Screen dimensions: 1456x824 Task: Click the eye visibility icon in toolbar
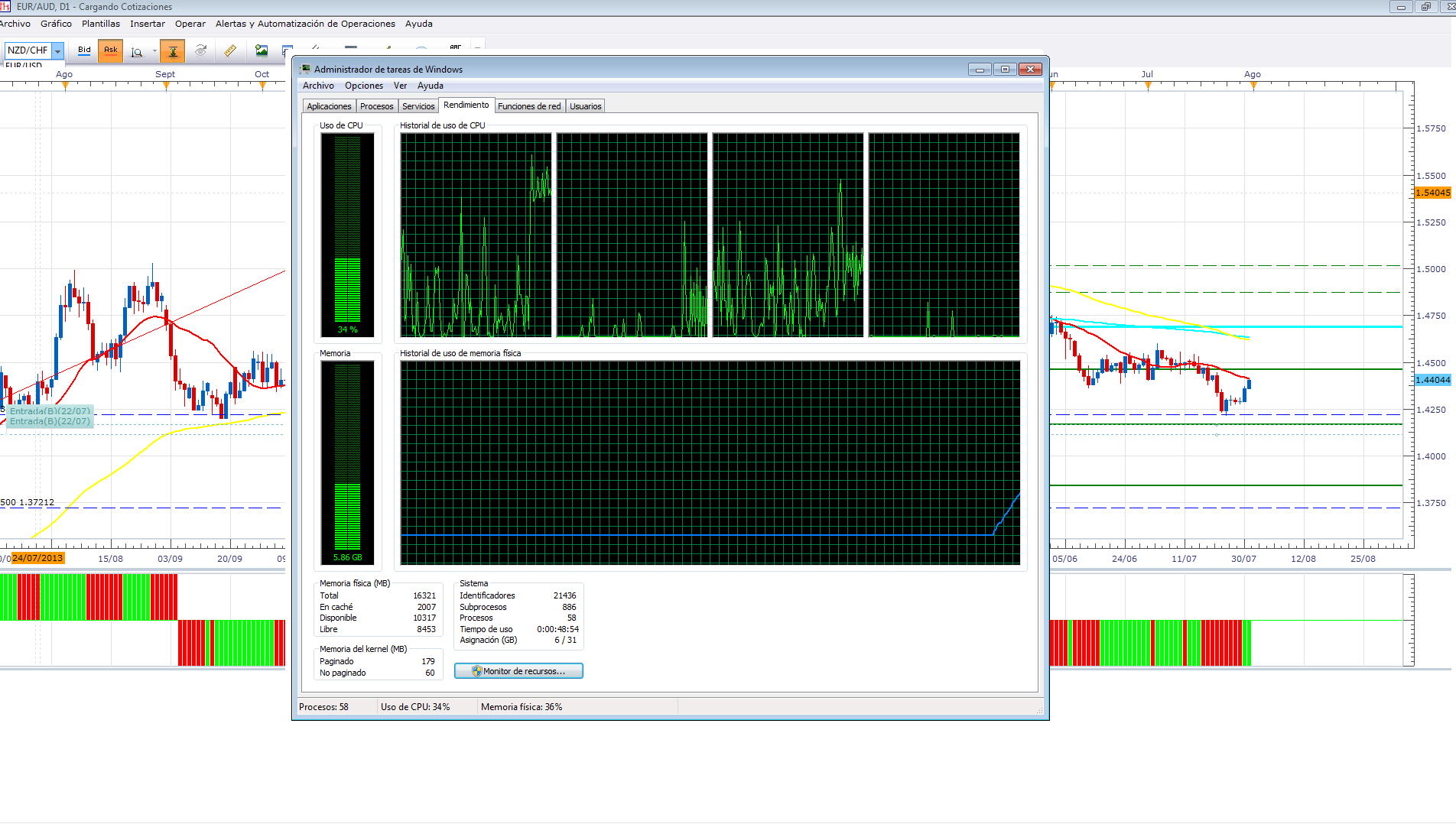[201, 50]
